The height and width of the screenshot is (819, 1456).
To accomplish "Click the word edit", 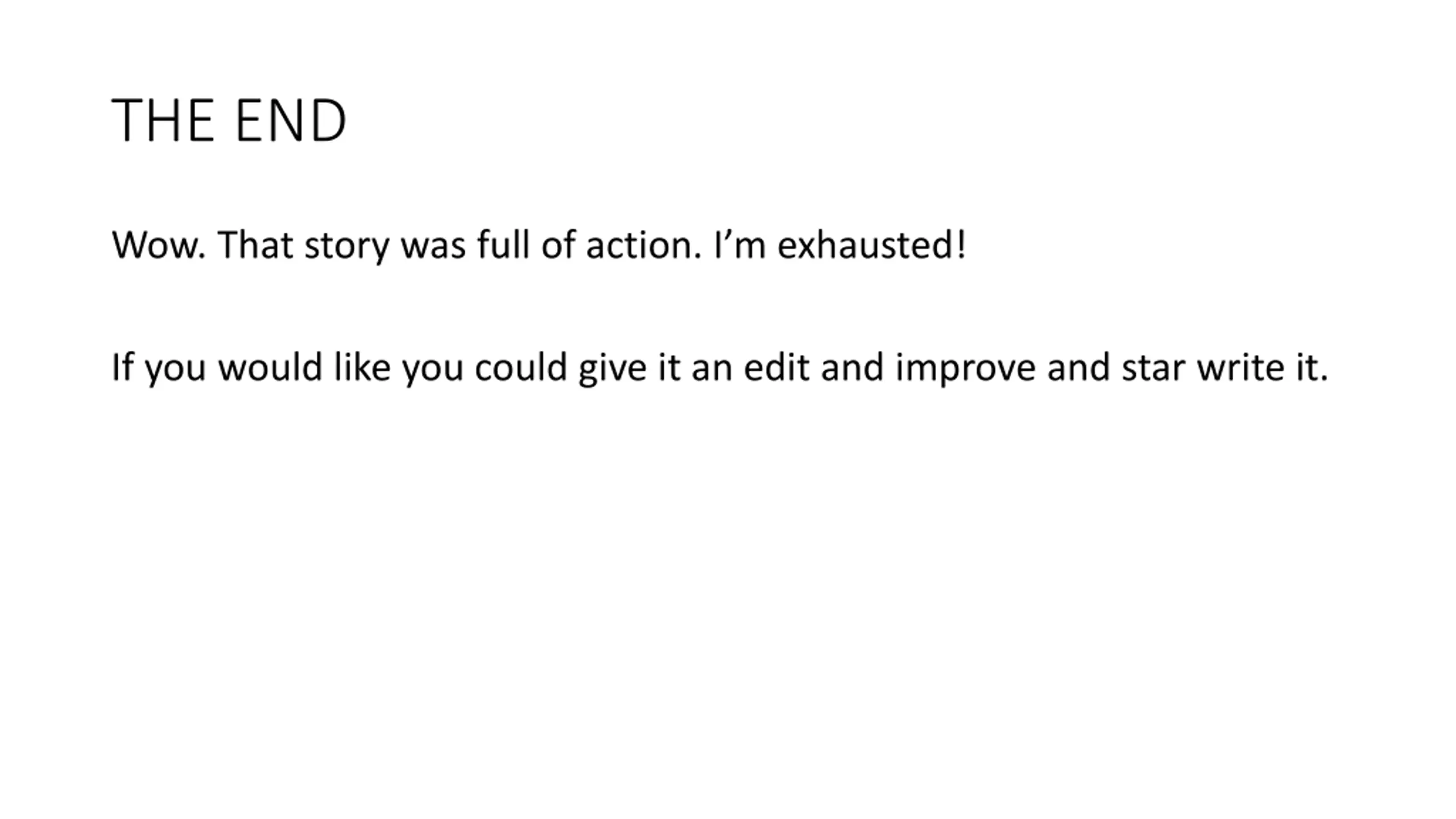I will (x=776, y=366).
